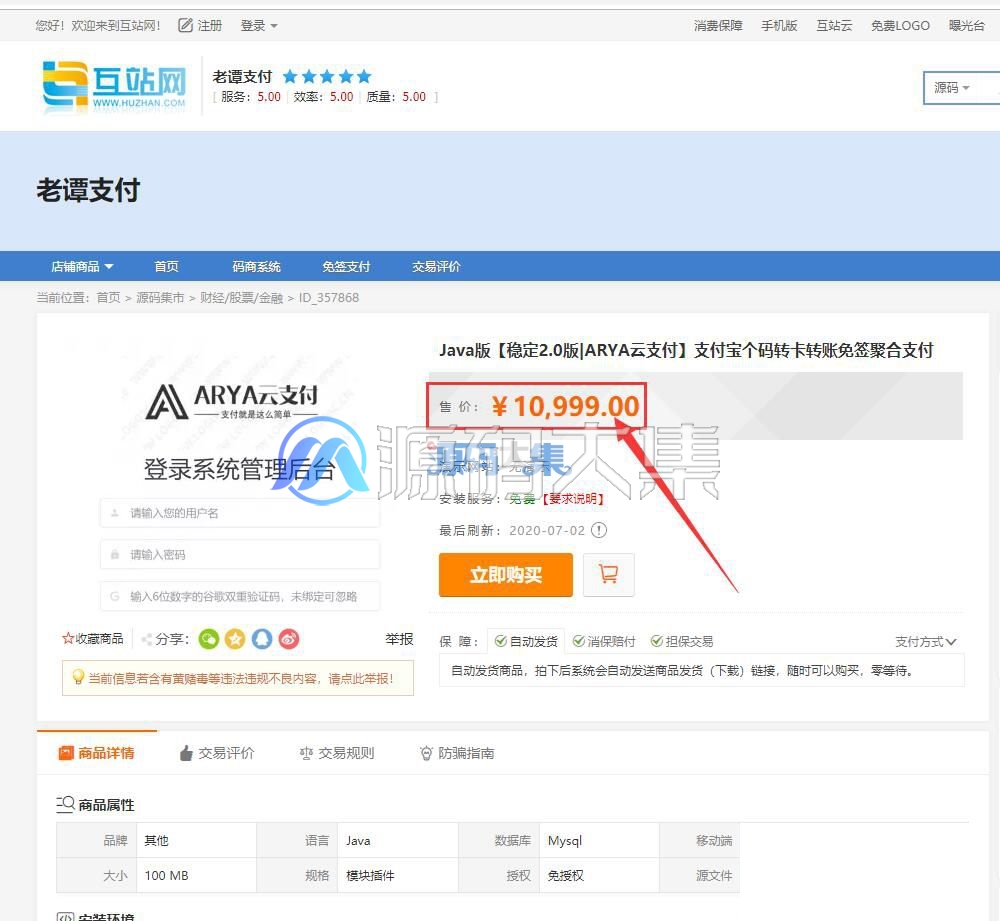Share via Weibo red icon
The width and height of the screenshot is (1000, 921).
[x=288, y=638]
